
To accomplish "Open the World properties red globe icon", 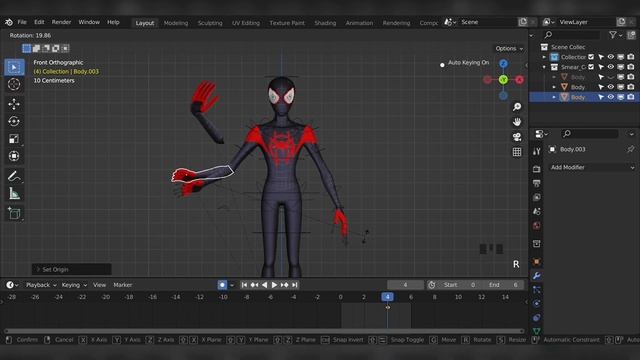I will click(537, 226).
